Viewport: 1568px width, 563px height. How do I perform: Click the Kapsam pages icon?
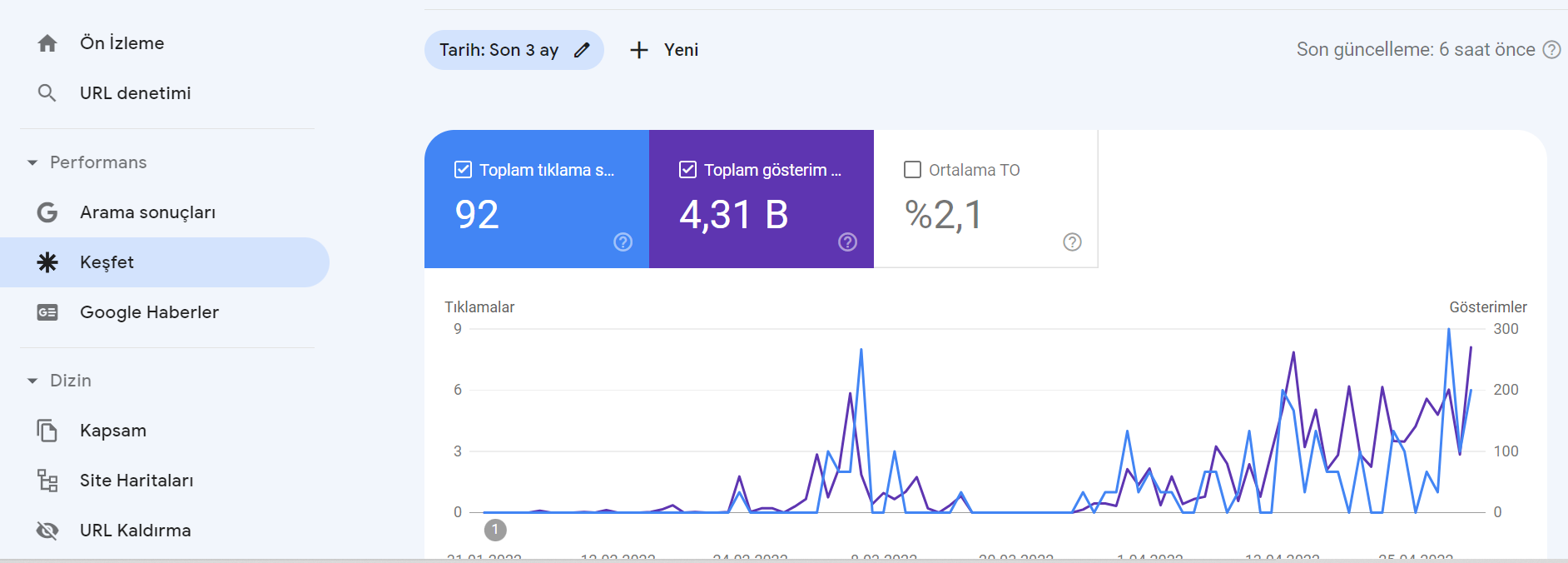(x=47, y=431)
